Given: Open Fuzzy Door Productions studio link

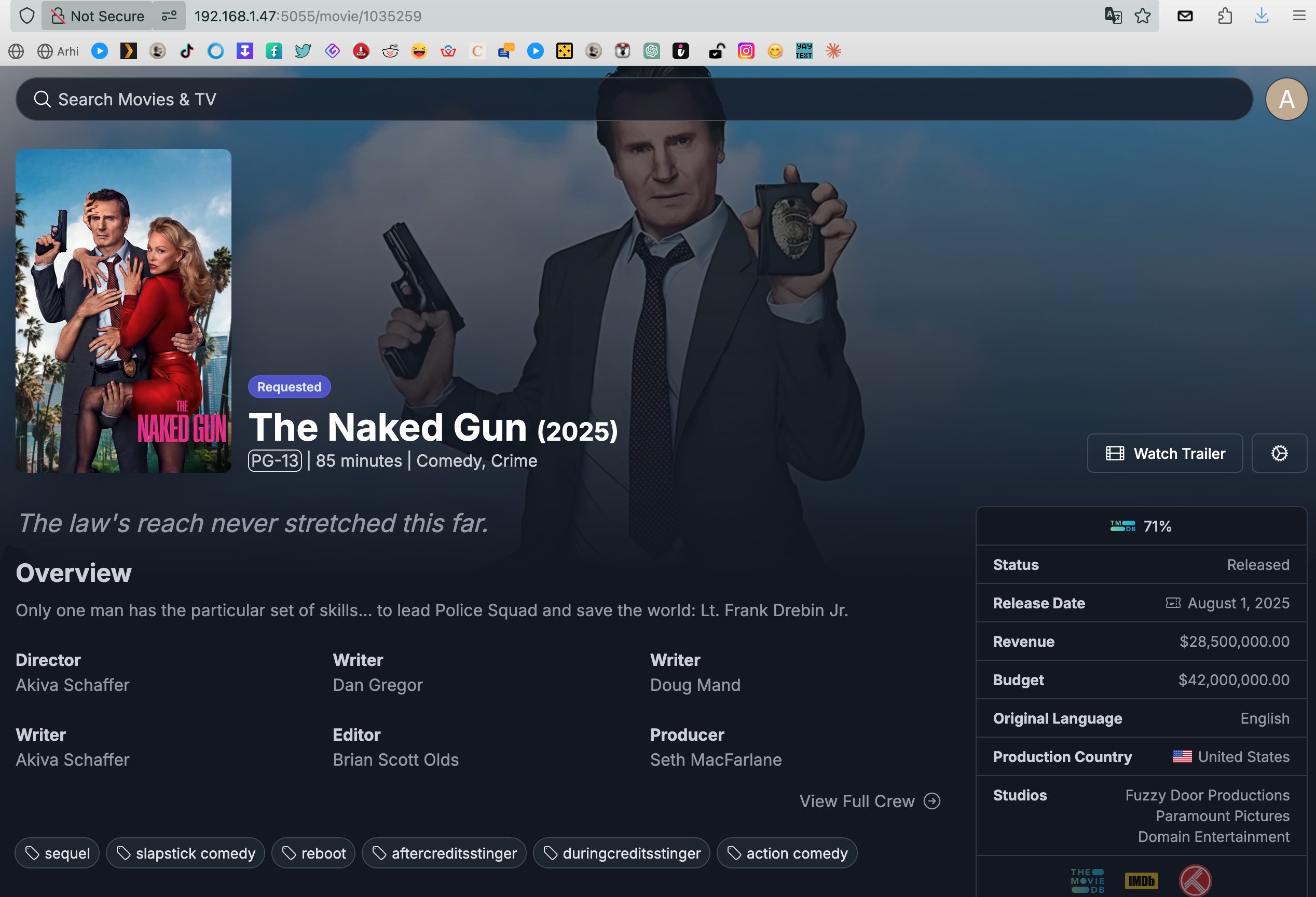Looking at the screenshot, I should (1207, 795).
